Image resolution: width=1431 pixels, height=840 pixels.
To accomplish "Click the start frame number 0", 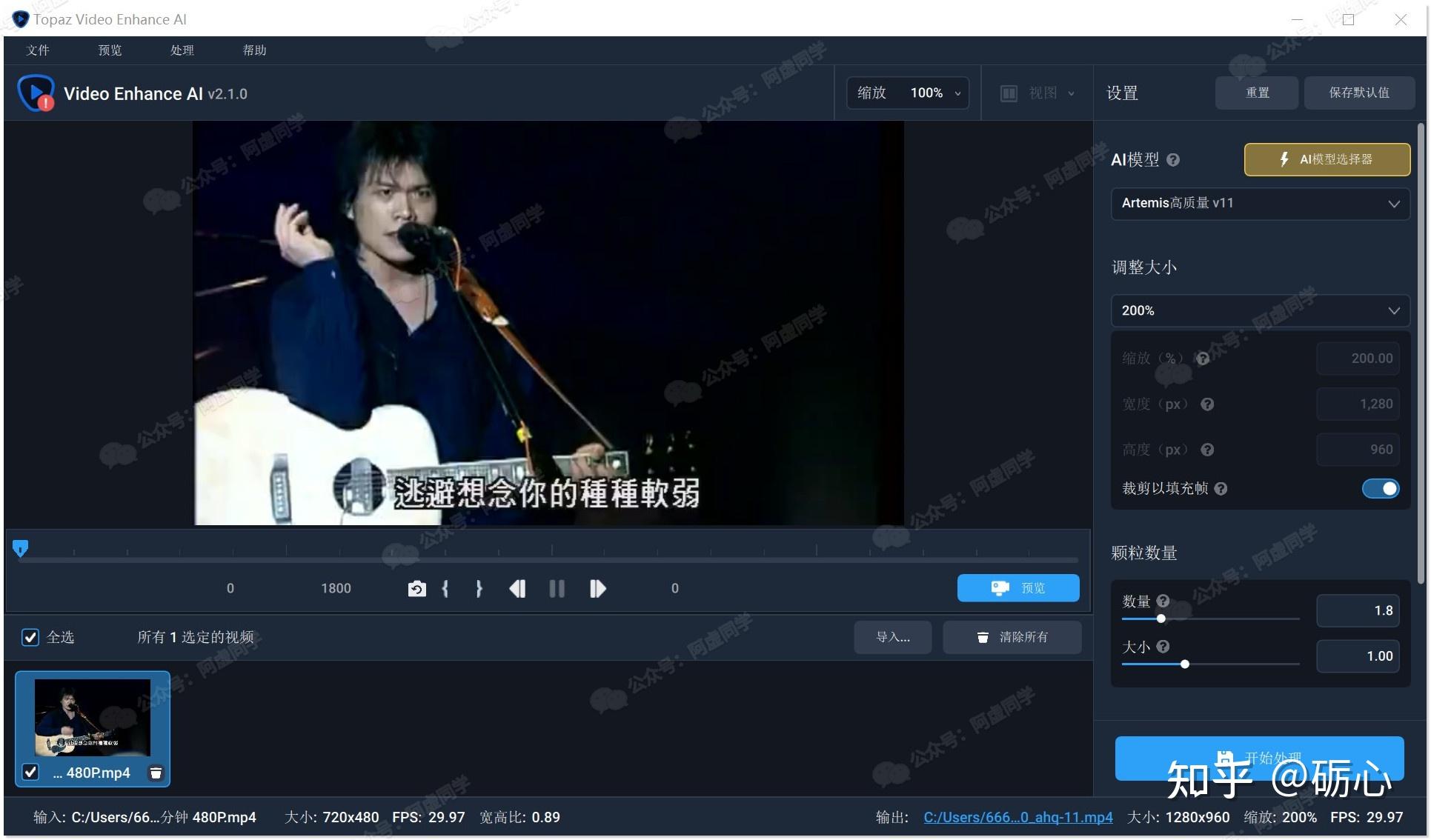I will click(230, 589).
